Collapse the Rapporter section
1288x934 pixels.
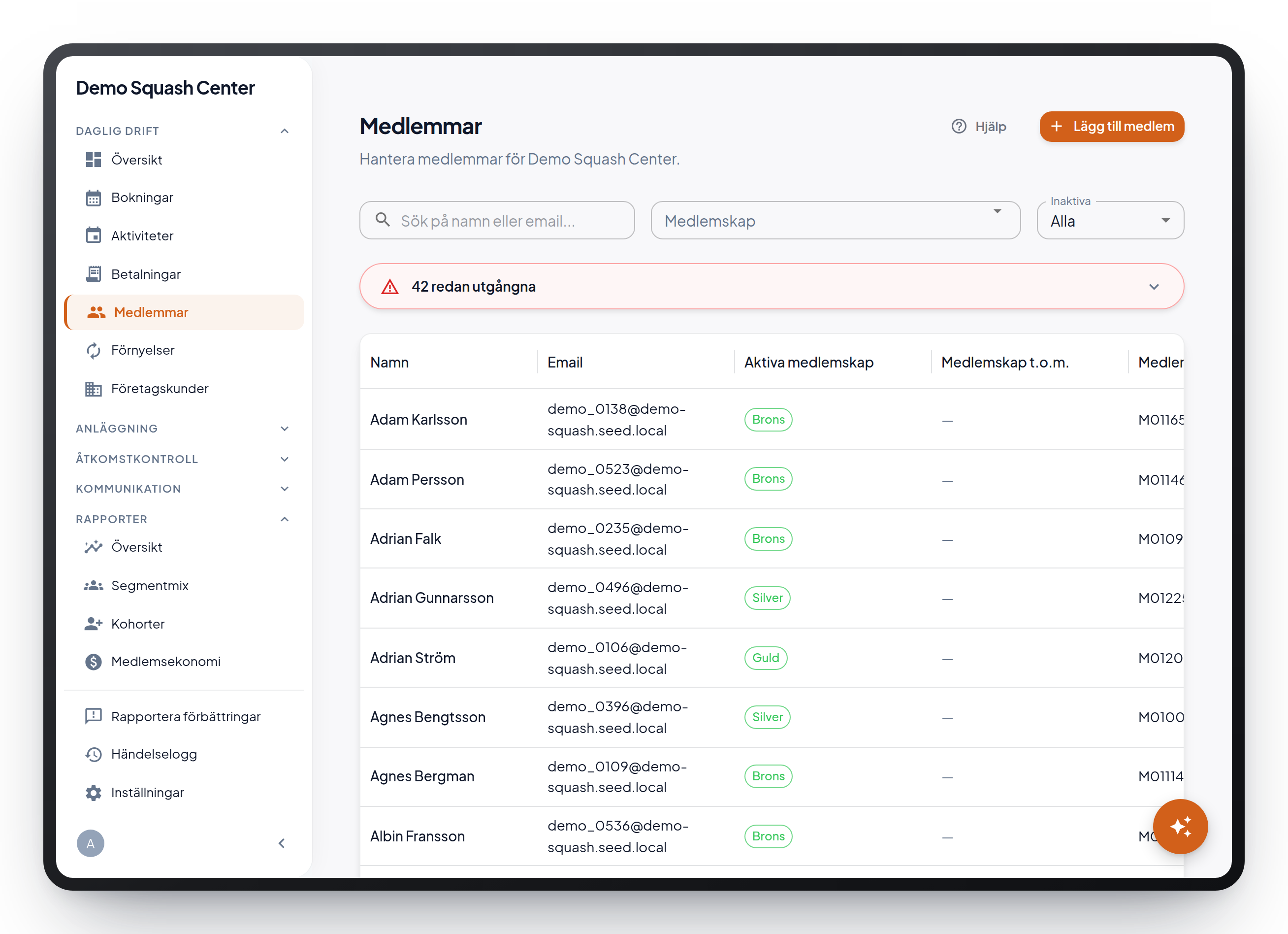point(285,519)
